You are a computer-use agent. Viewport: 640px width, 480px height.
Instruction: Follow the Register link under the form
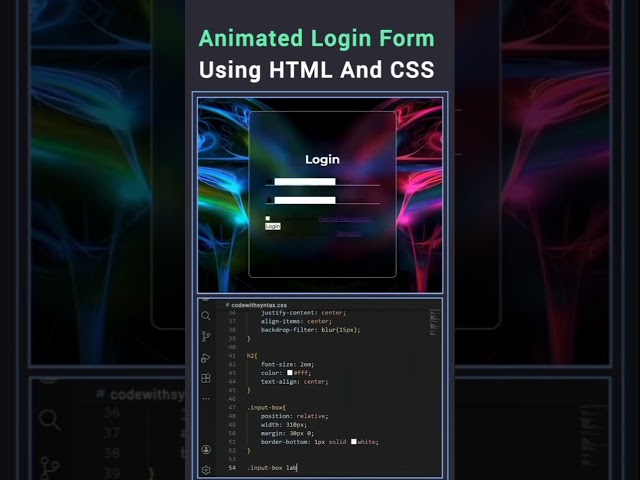pyautogui.click(x=349, y=233)
